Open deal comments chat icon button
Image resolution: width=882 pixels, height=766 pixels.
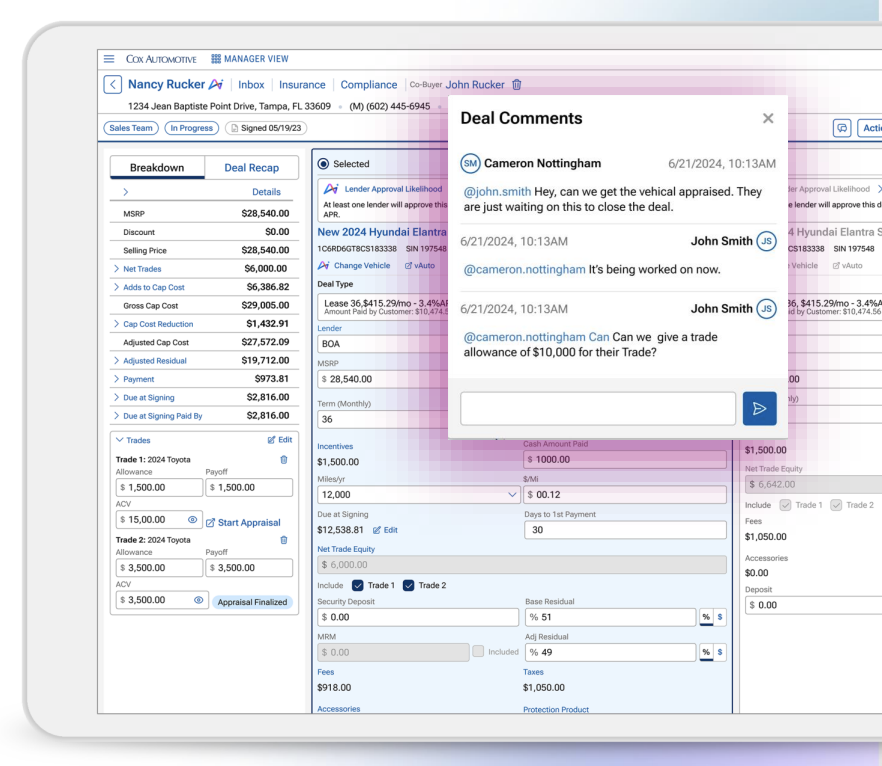coord(842,128)
